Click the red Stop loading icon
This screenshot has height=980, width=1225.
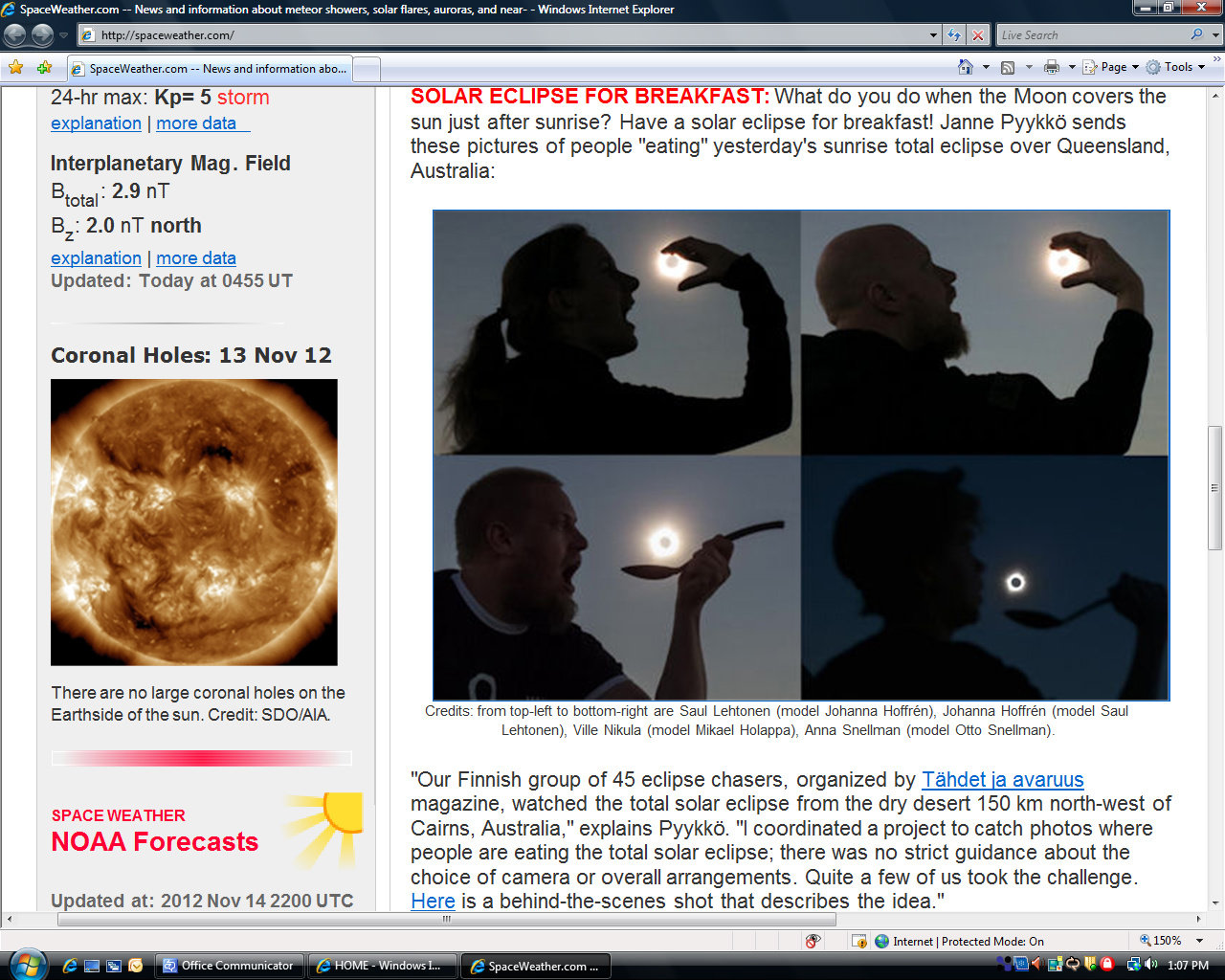[977, 35]
